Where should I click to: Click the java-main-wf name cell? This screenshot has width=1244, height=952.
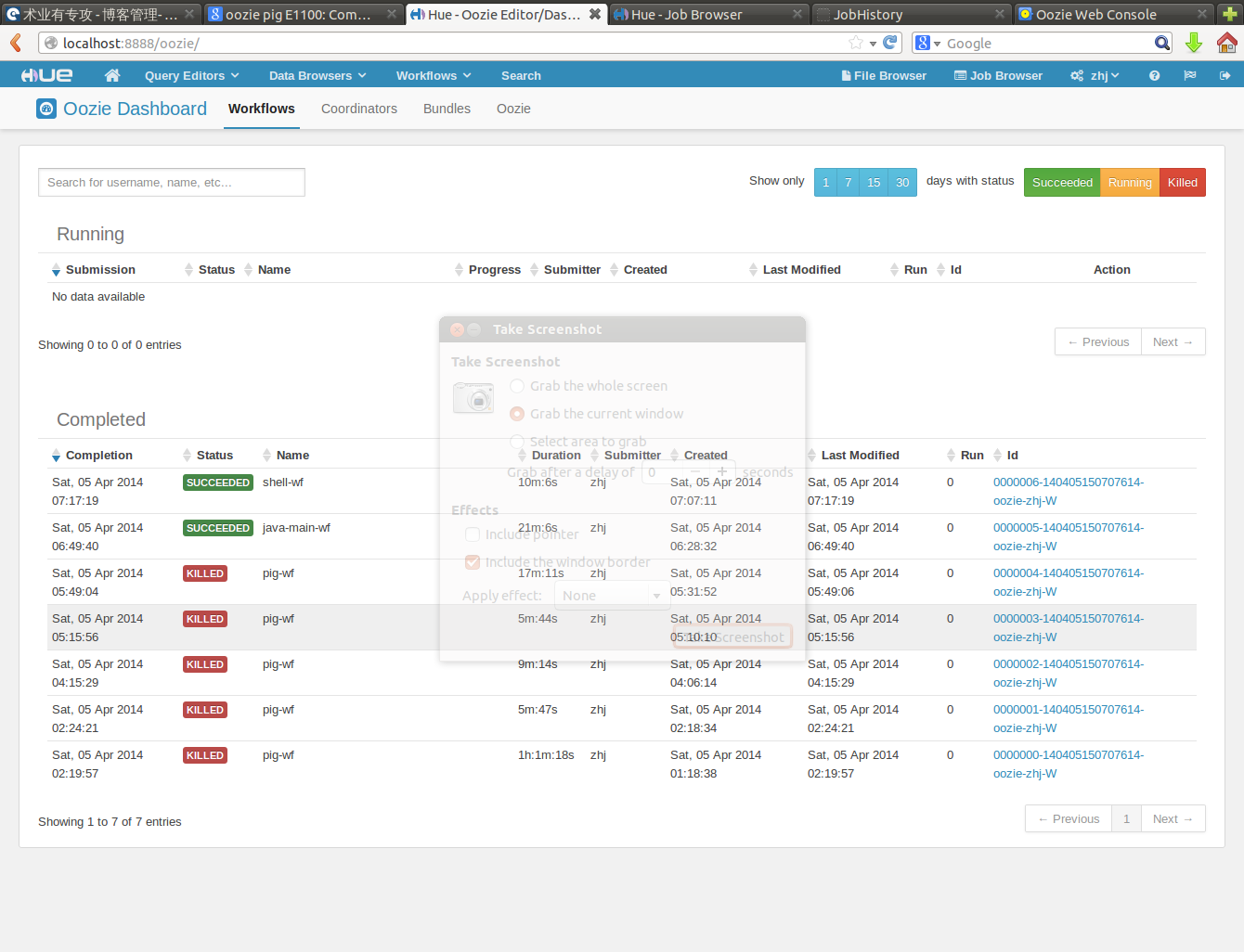pos(296,527)
